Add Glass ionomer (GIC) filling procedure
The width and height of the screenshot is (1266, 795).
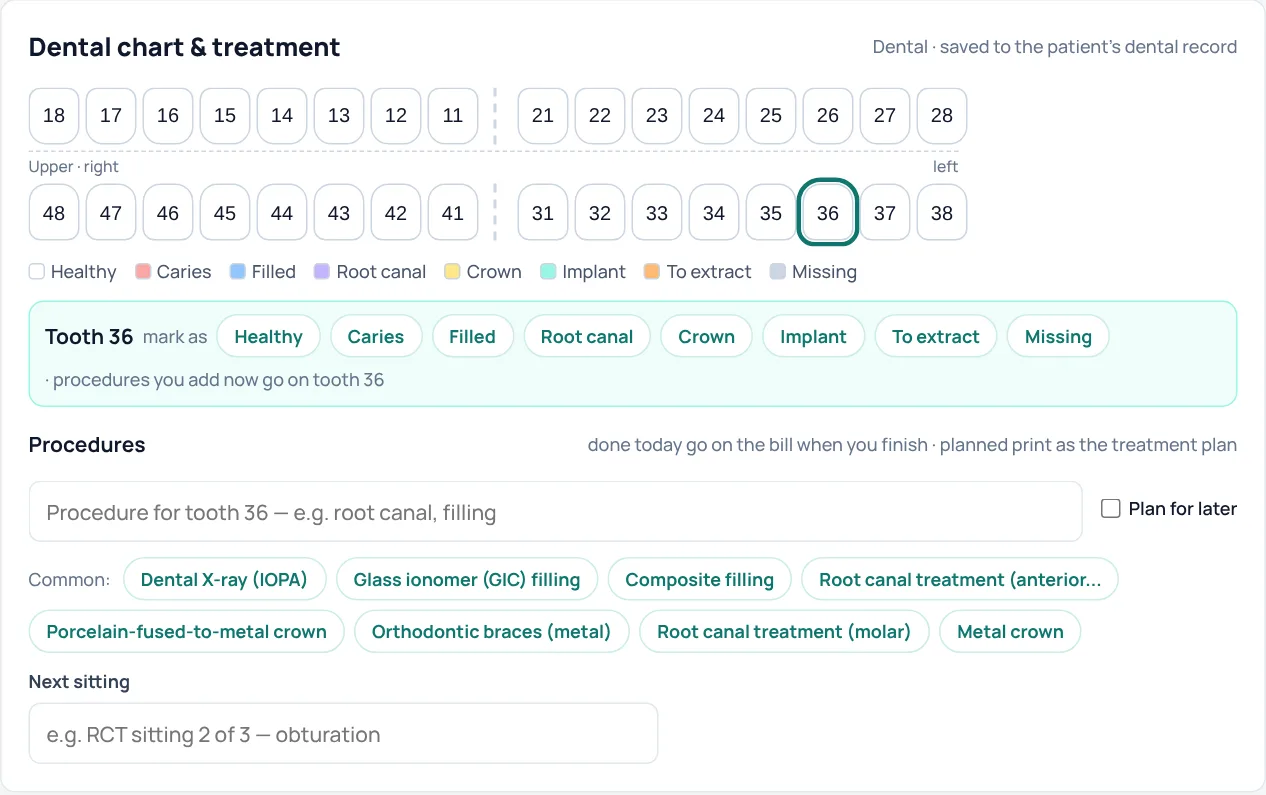[467, 580]
